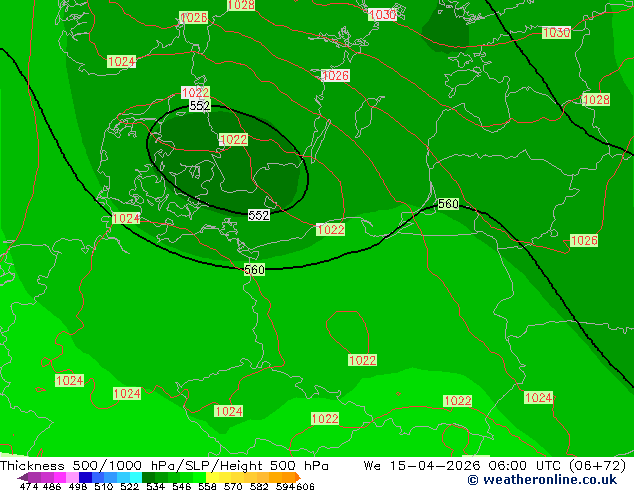Click the 552 label below the dark green low
The image size is (634, 490).
(x=259, y=215)
